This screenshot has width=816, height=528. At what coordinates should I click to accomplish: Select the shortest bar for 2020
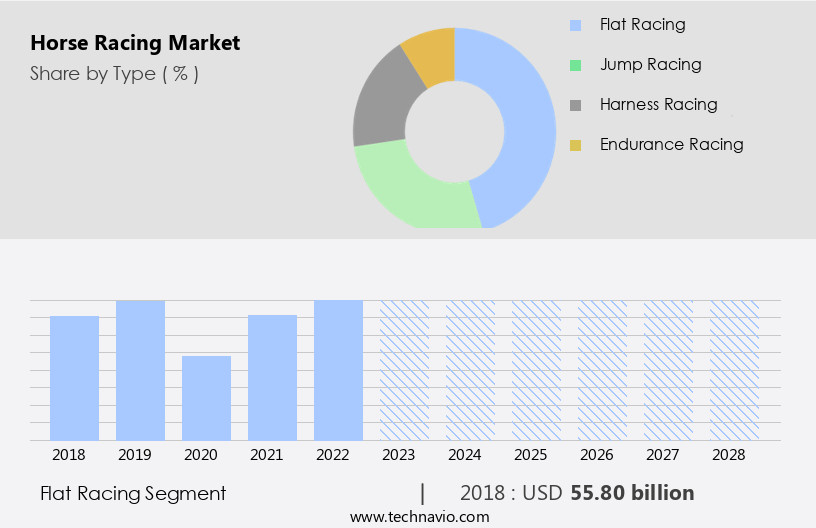click(206, 398)
